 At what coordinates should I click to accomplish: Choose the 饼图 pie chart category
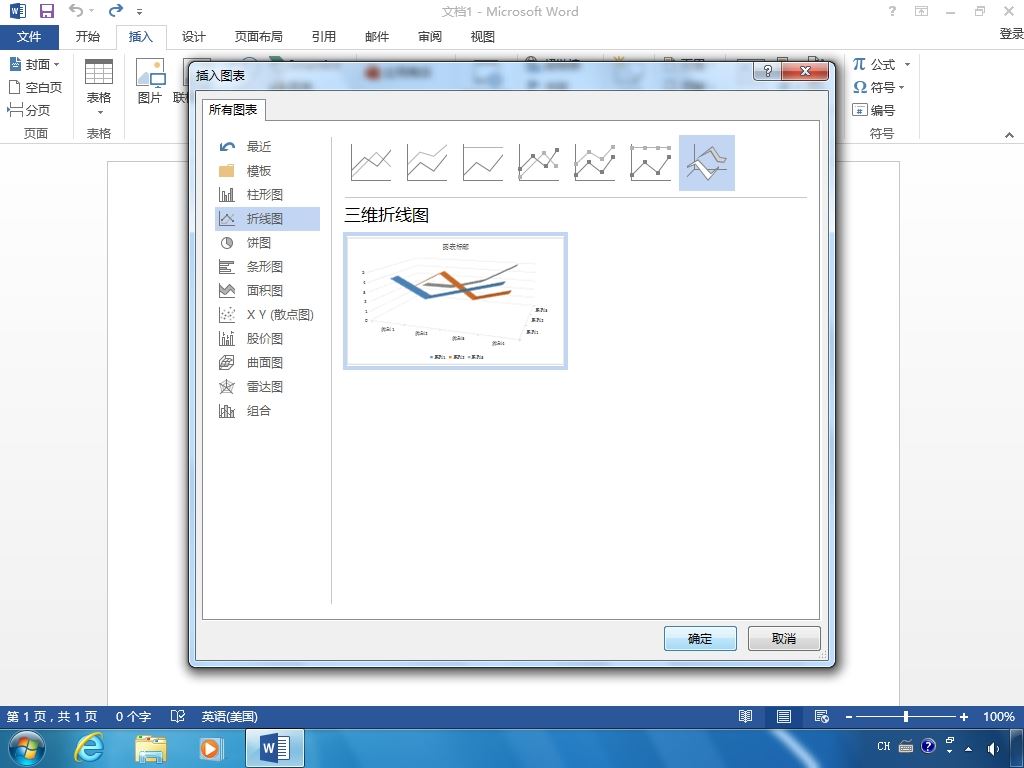coord(267,243)
